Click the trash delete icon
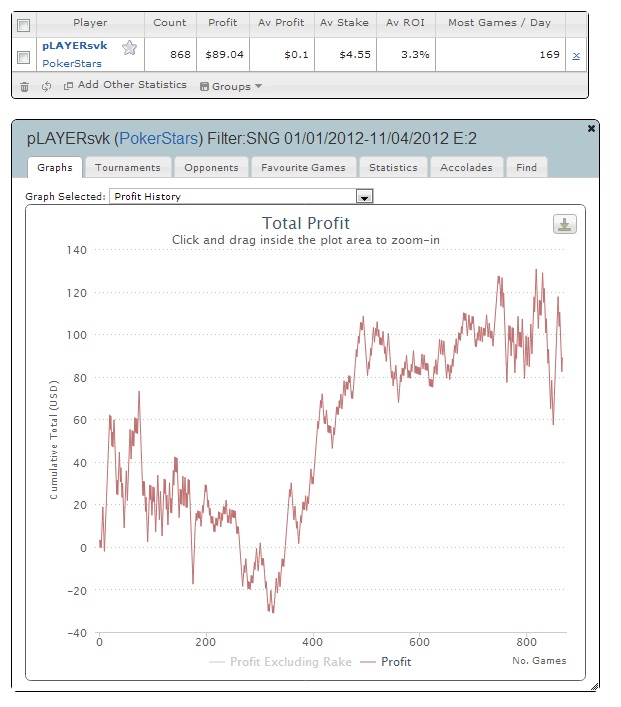This screenshot has height=707, width=621. 25,87
